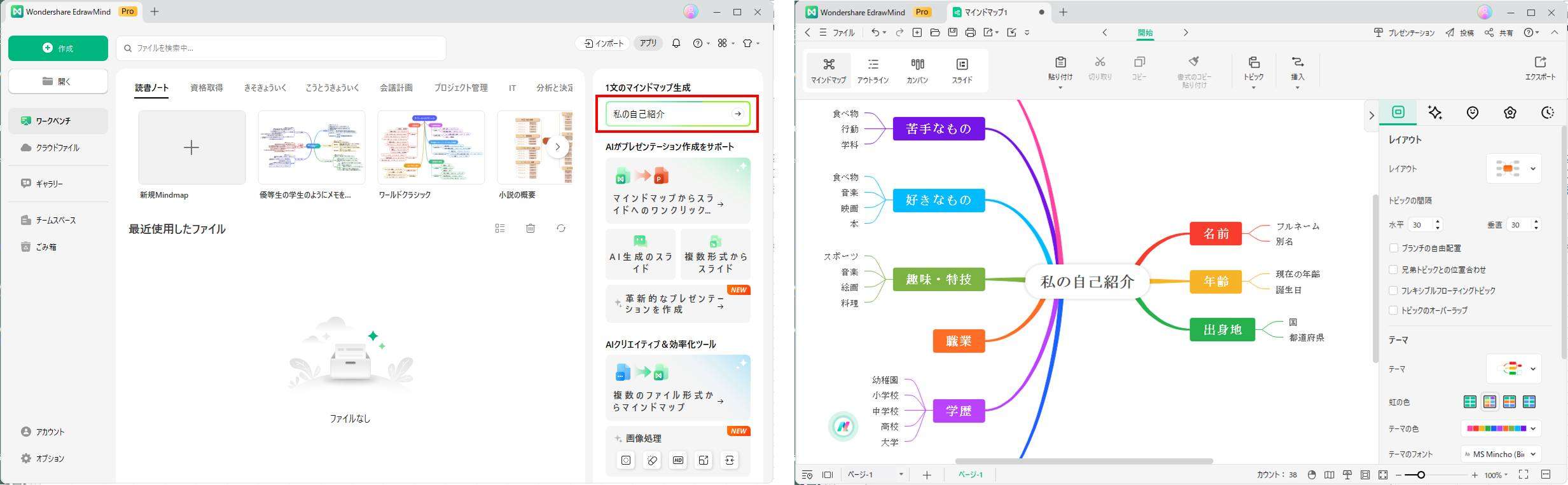Switch to the 読書ノート template tab
Viewport: 1568px width, 485px height.
coord(151,88)
